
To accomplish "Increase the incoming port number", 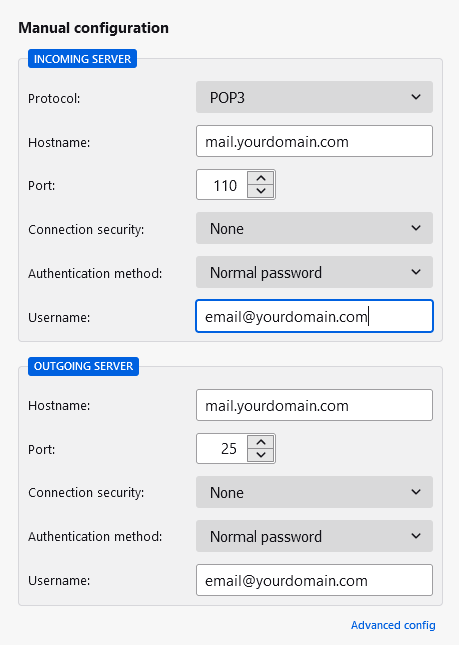I will coord(261,179).
